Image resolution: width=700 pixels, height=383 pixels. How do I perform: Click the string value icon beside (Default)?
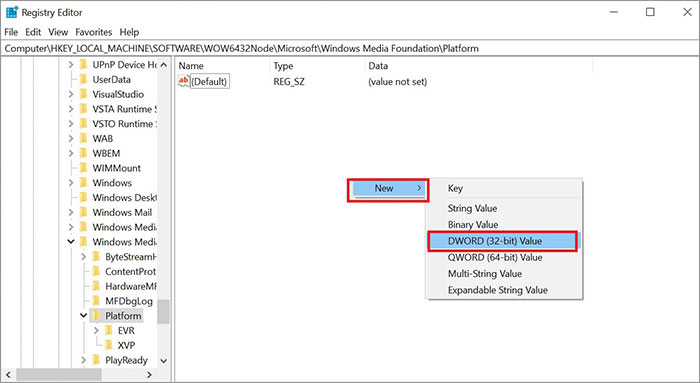[183, 81]
